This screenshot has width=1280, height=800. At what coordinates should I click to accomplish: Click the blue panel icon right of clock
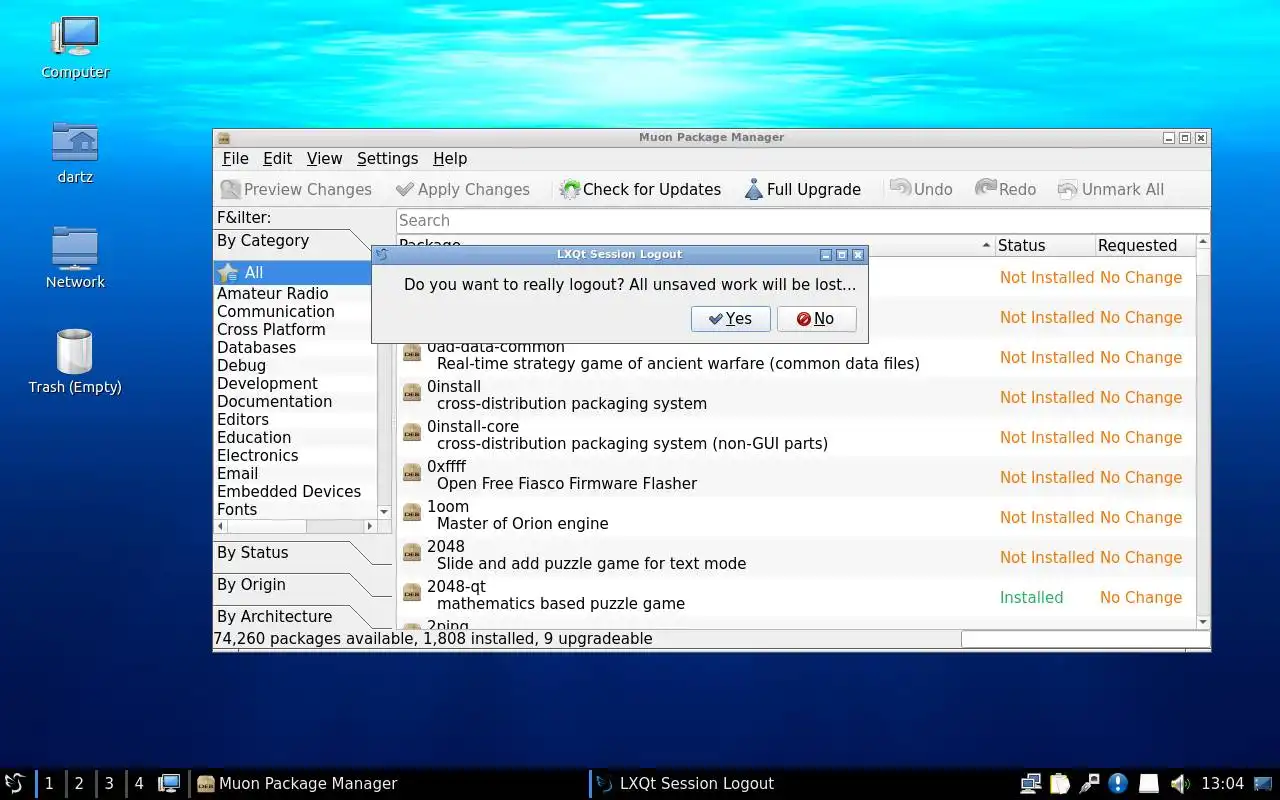[x=1264, y=783]
